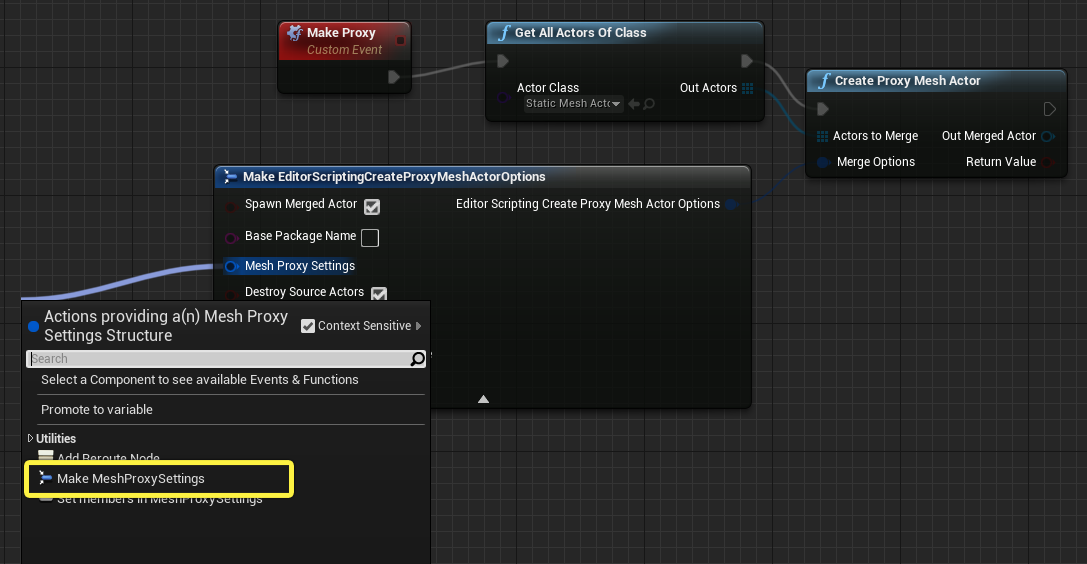Image resolution: width=1087 pixels, height=564 pixels.
Task: Click the use-selected arrow next to Actor Class
Action: [x=634, y=104]
